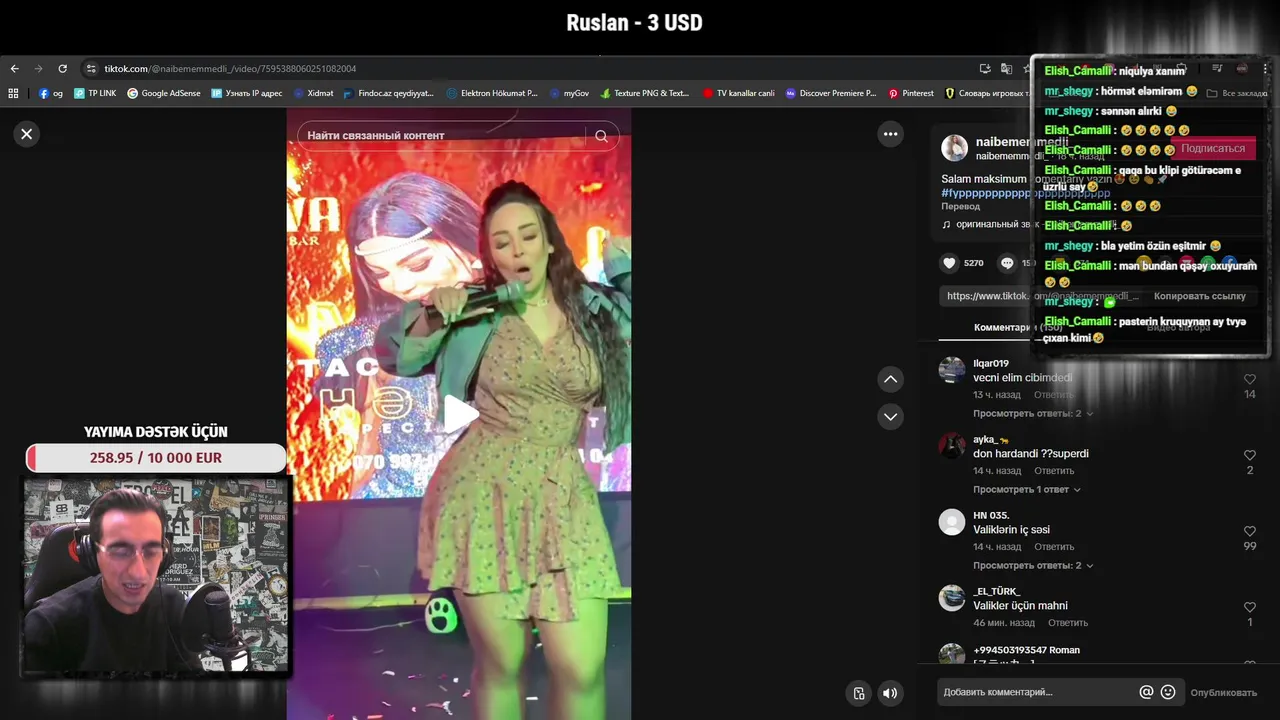Click the comments bubble icon

[x=1007, y=263]
